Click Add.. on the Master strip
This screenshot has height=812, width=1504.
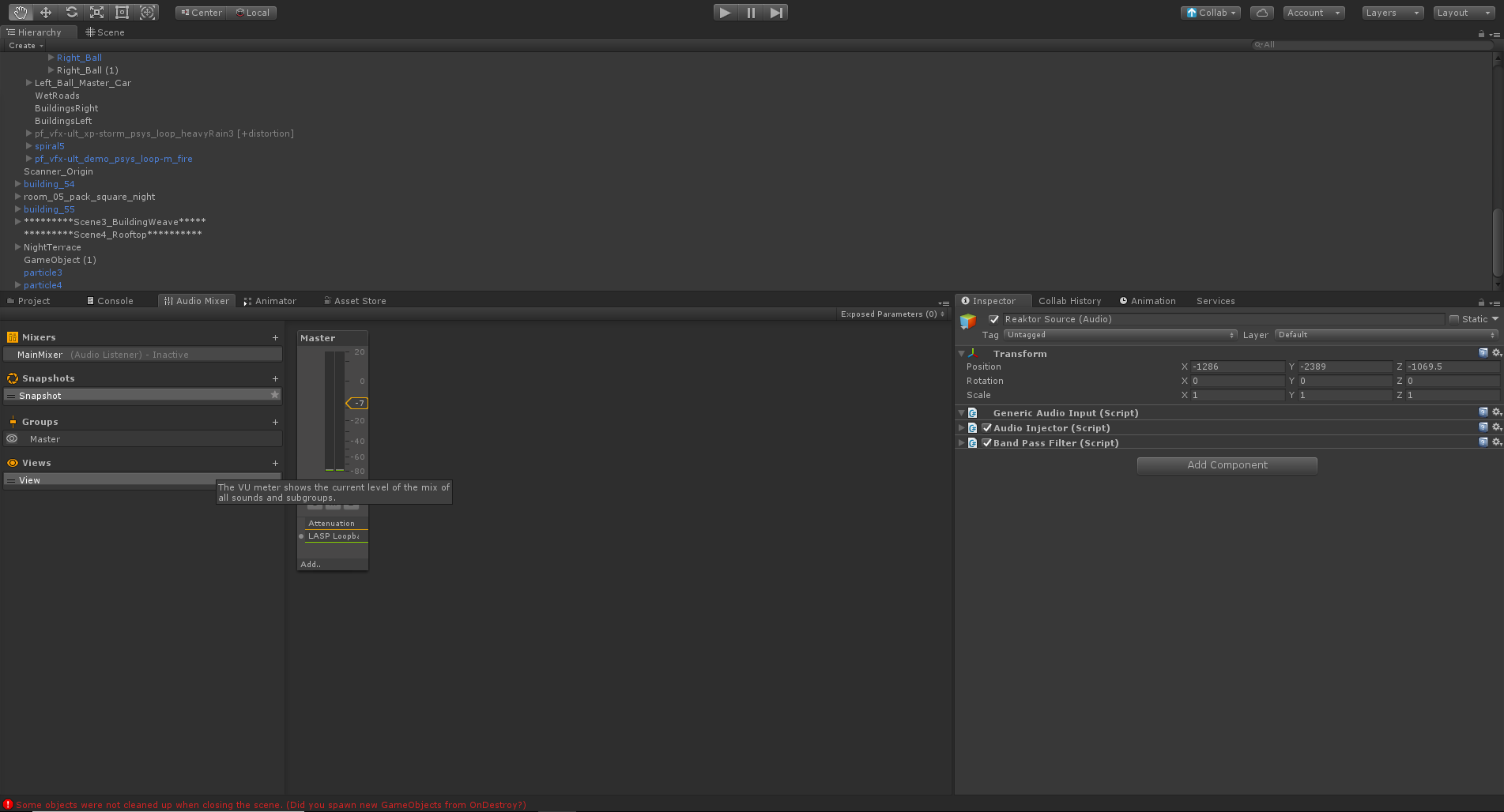coord(311,563)
